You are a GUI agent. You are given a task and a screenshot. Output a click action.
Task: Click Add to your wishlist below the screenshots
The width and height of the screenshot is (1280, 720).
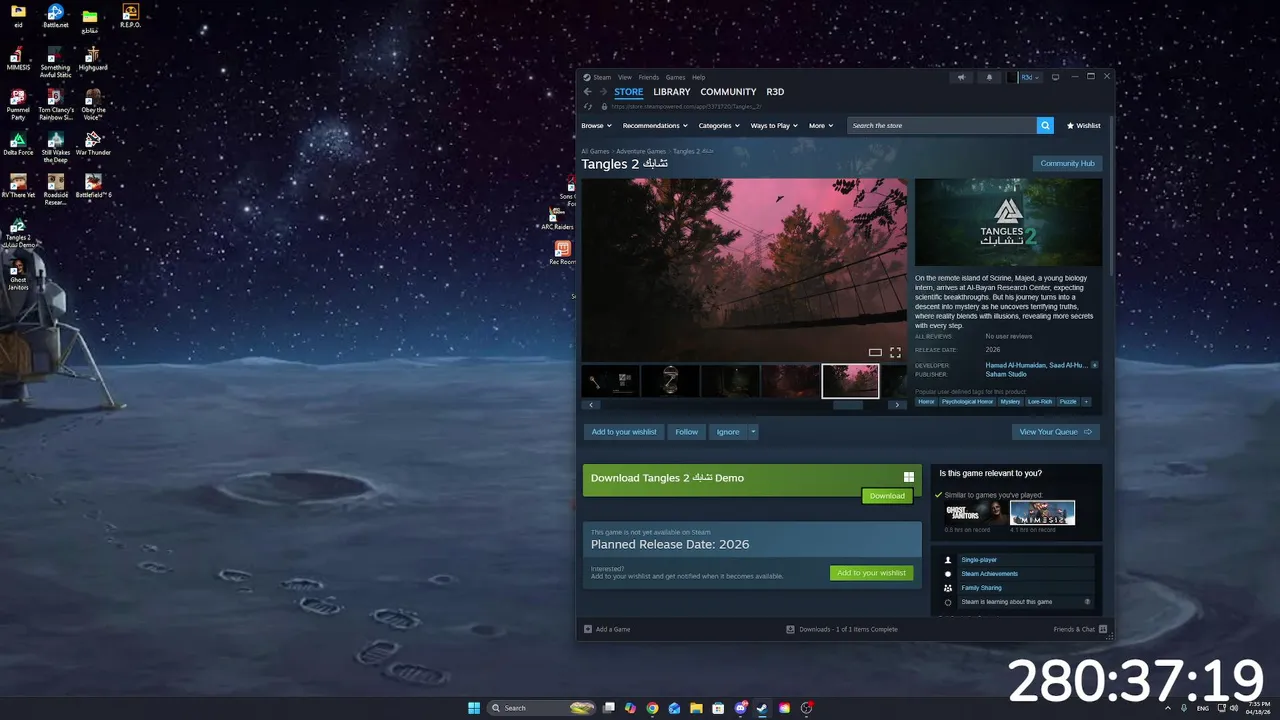click(624, 432)
